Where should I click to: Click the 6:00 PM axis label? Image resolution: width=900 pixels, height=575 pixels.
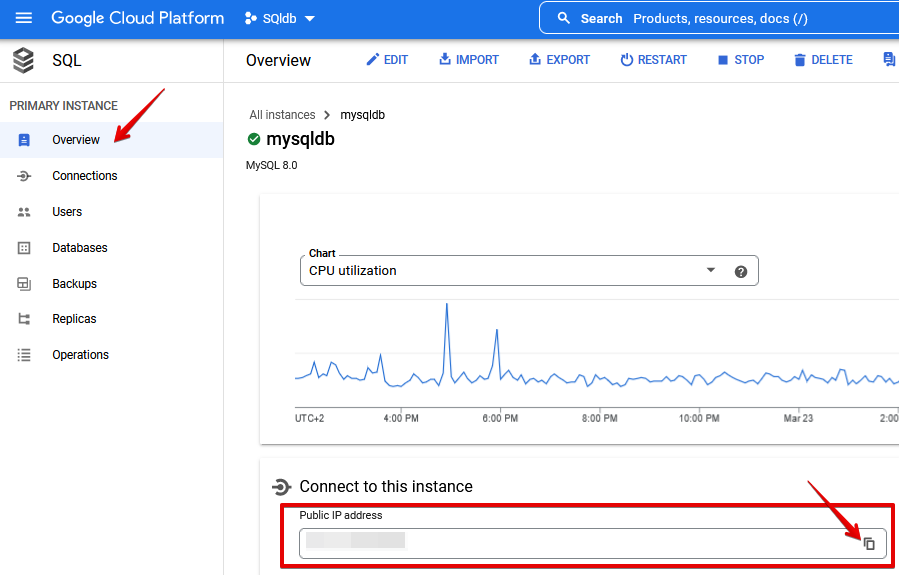point(500,418)
